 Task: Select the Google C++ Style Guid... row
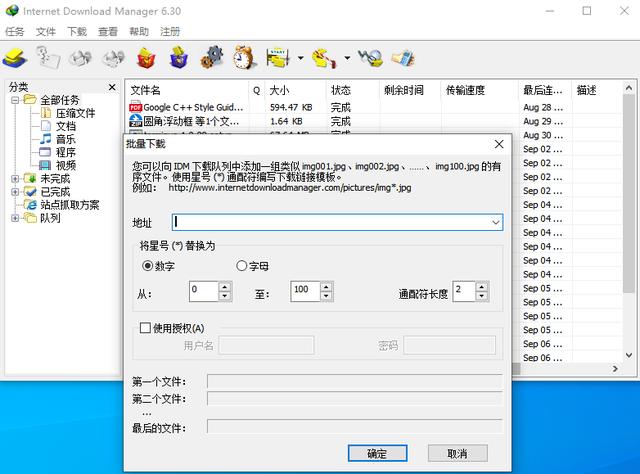pos(374,107)
